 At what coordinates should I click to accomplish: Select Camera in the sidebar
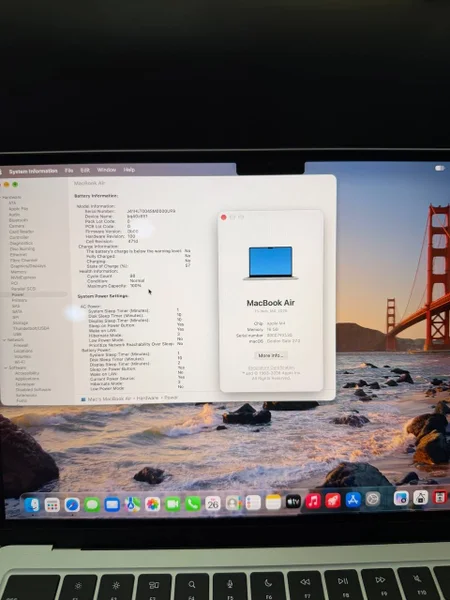(16, 226)
